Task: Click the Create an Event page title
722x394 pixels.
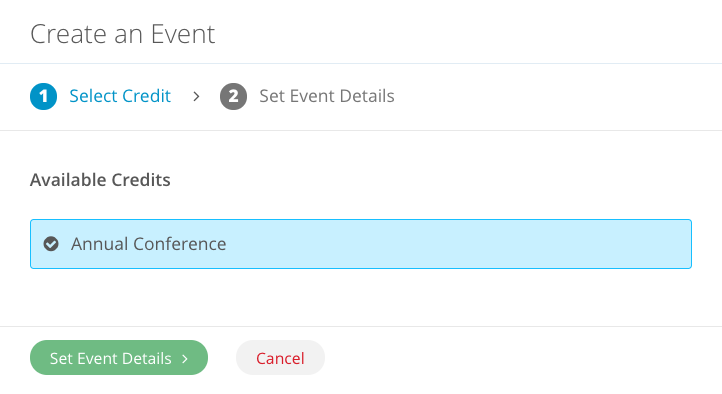Action: tap(122, 34)
